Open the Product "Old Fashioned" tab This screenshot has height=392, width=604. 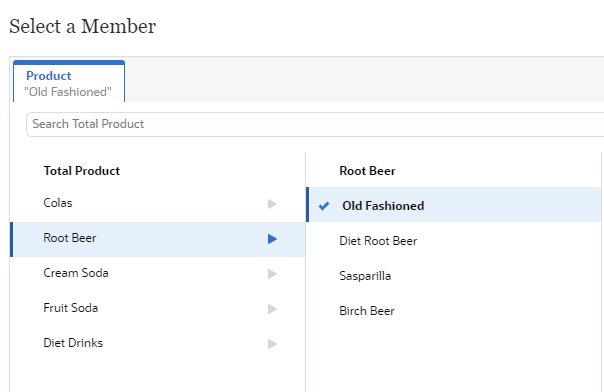(69, 82)
